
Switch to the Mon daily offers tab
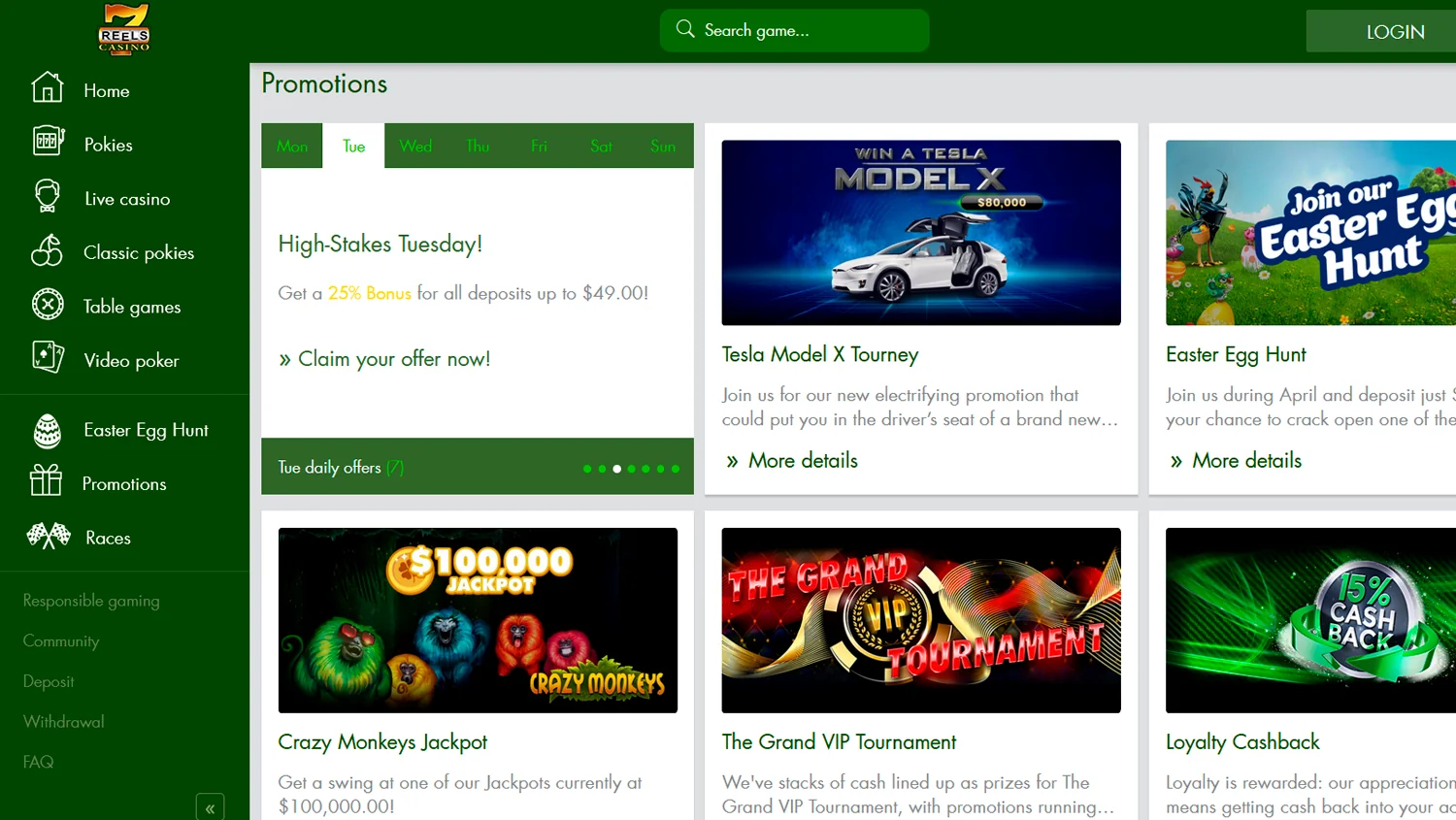pyautogui.click(x=292, y=146)
